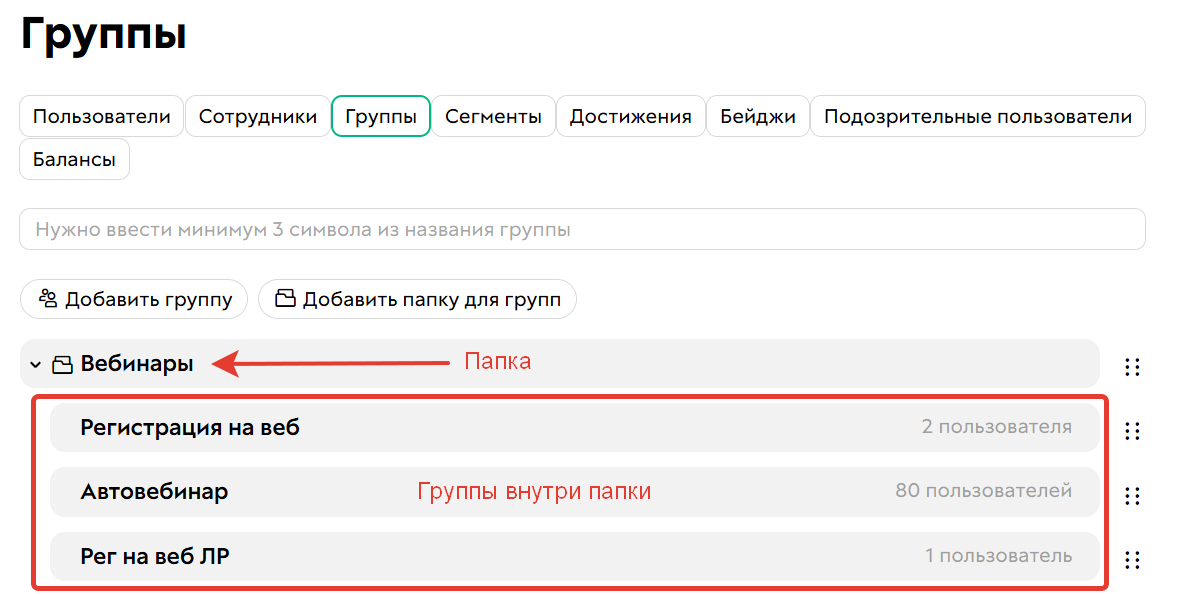Switch to the 'Пользователи' tab
The height and width of the screenshot is (595, 1188).
[x=101, y=115]
